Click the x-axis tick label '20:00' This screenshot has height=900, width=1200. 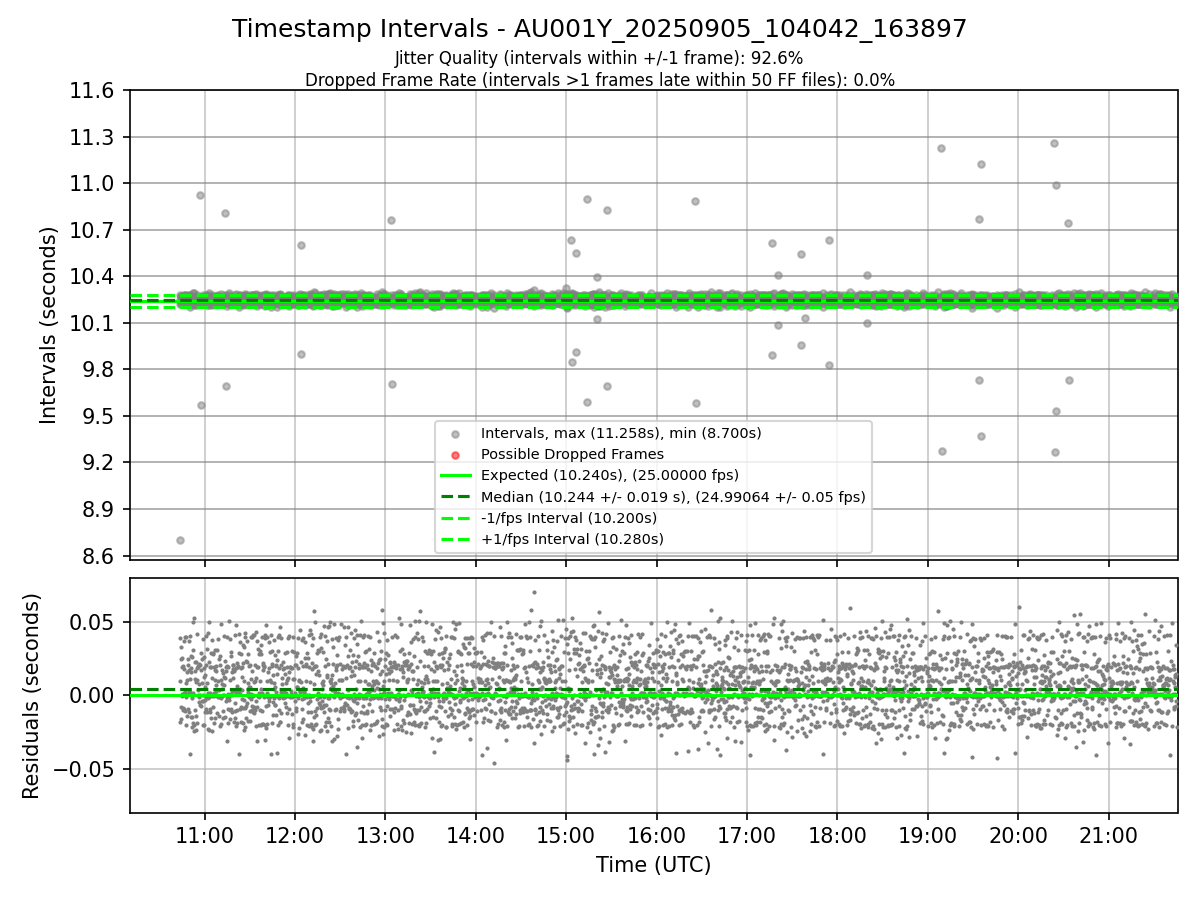click(1018, 835)
